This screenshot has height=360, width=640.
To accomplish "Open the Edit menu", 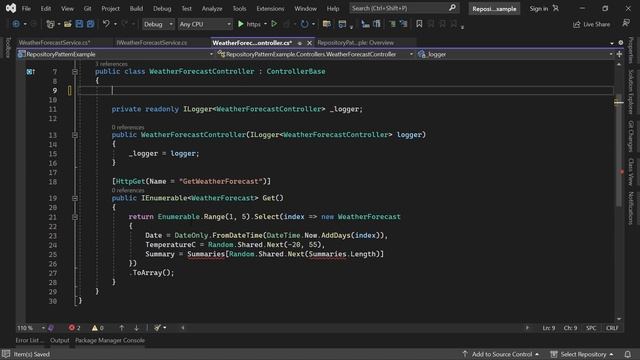I will coord(46,8).
